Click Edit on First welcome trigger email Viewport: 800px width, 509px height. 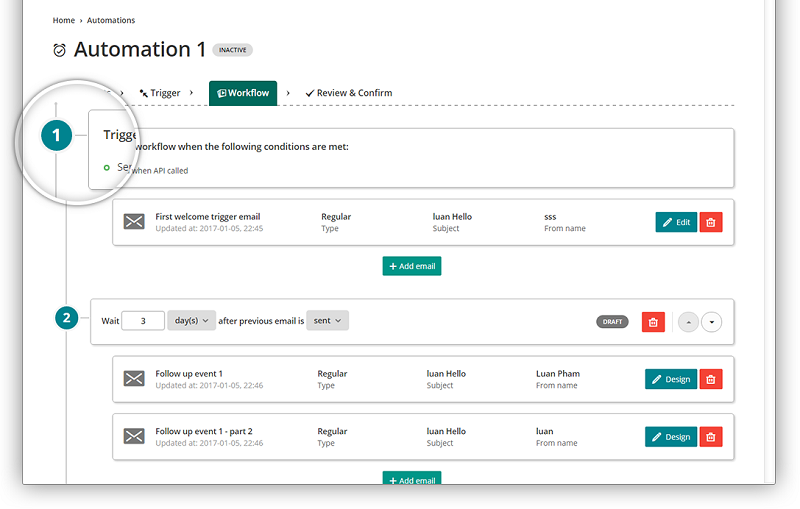(676, 222)
